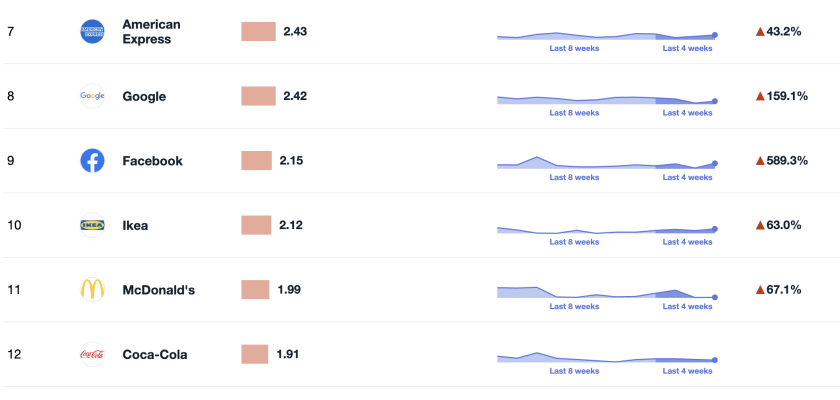Click American Express's 2.43 score bar
The height and width of the screenshot is (400, 840).
258,32
